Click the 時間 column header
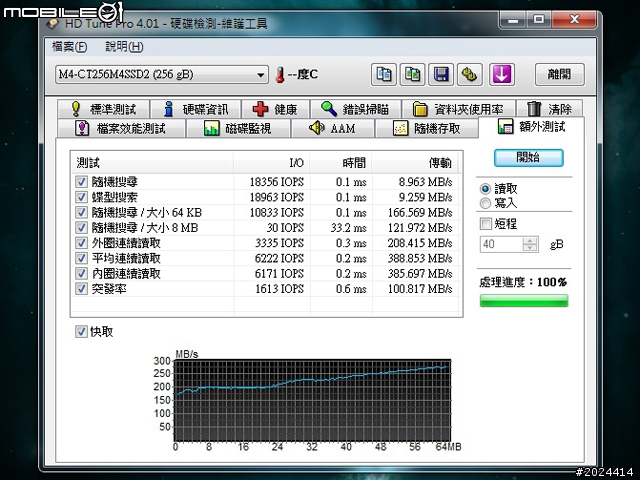Viewport: 640px width, 480px height. (341, 163)
